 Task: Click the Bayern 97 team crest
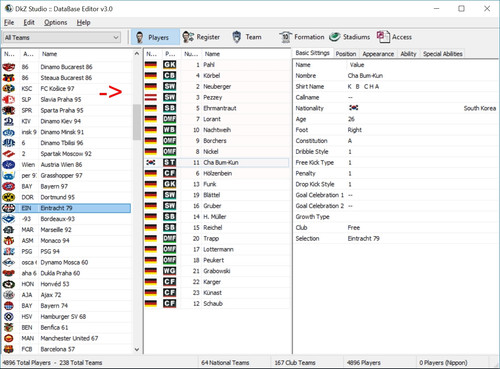point(9,186)
